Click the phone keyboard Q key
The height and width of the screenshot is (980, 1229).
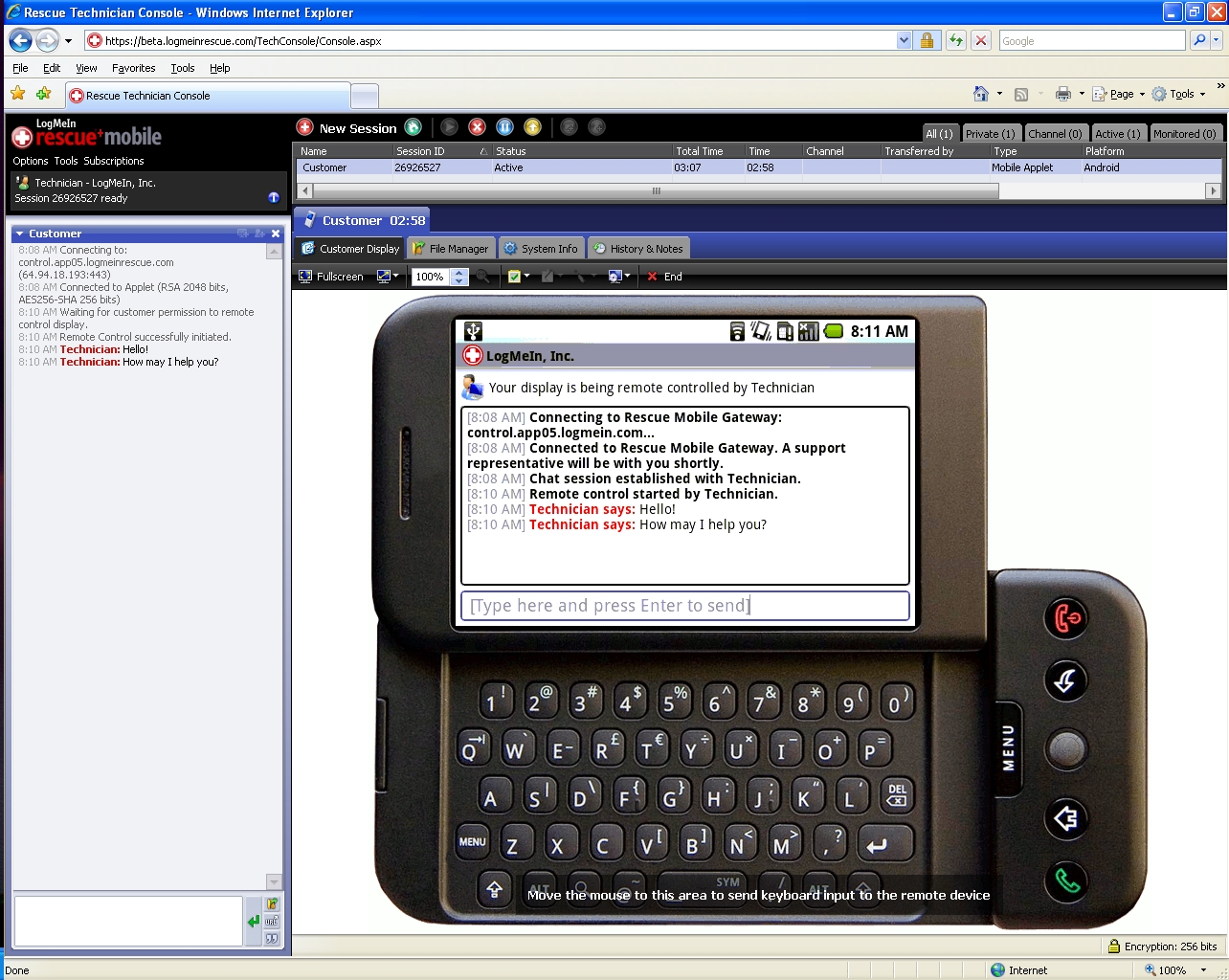[472, 749]
